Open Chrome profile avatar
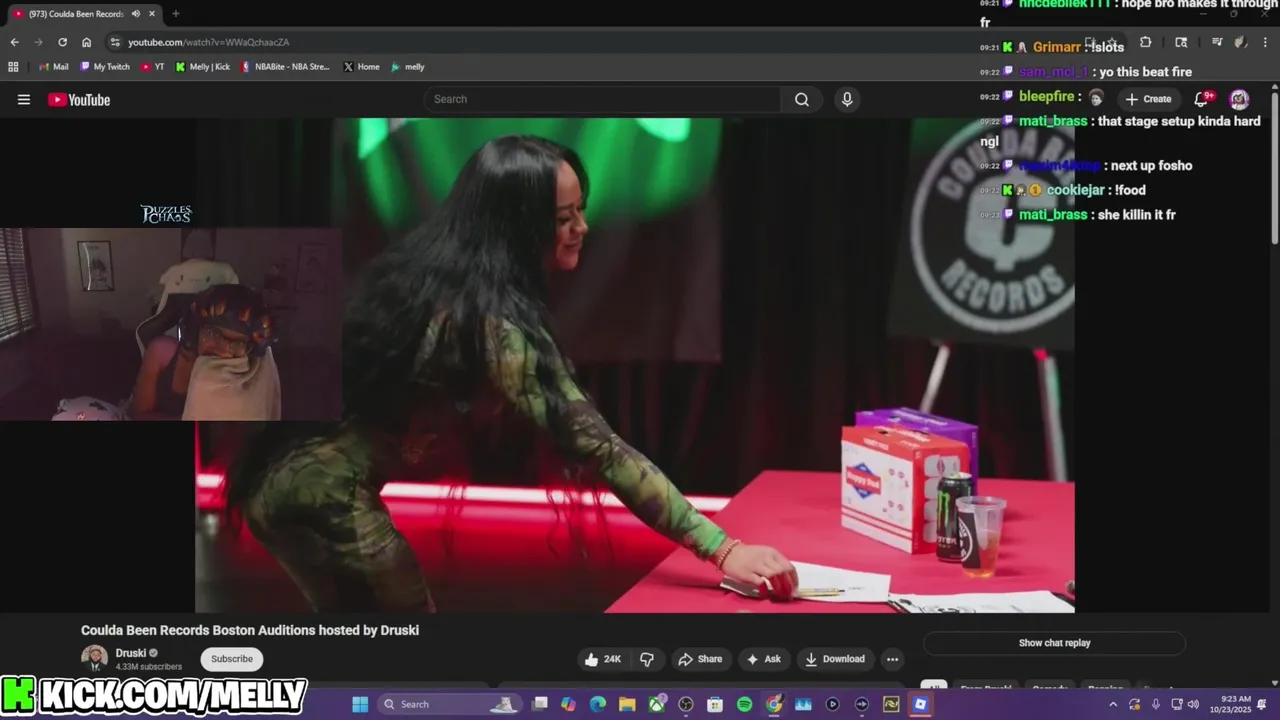1280x720 pixels. point(1240,42)
